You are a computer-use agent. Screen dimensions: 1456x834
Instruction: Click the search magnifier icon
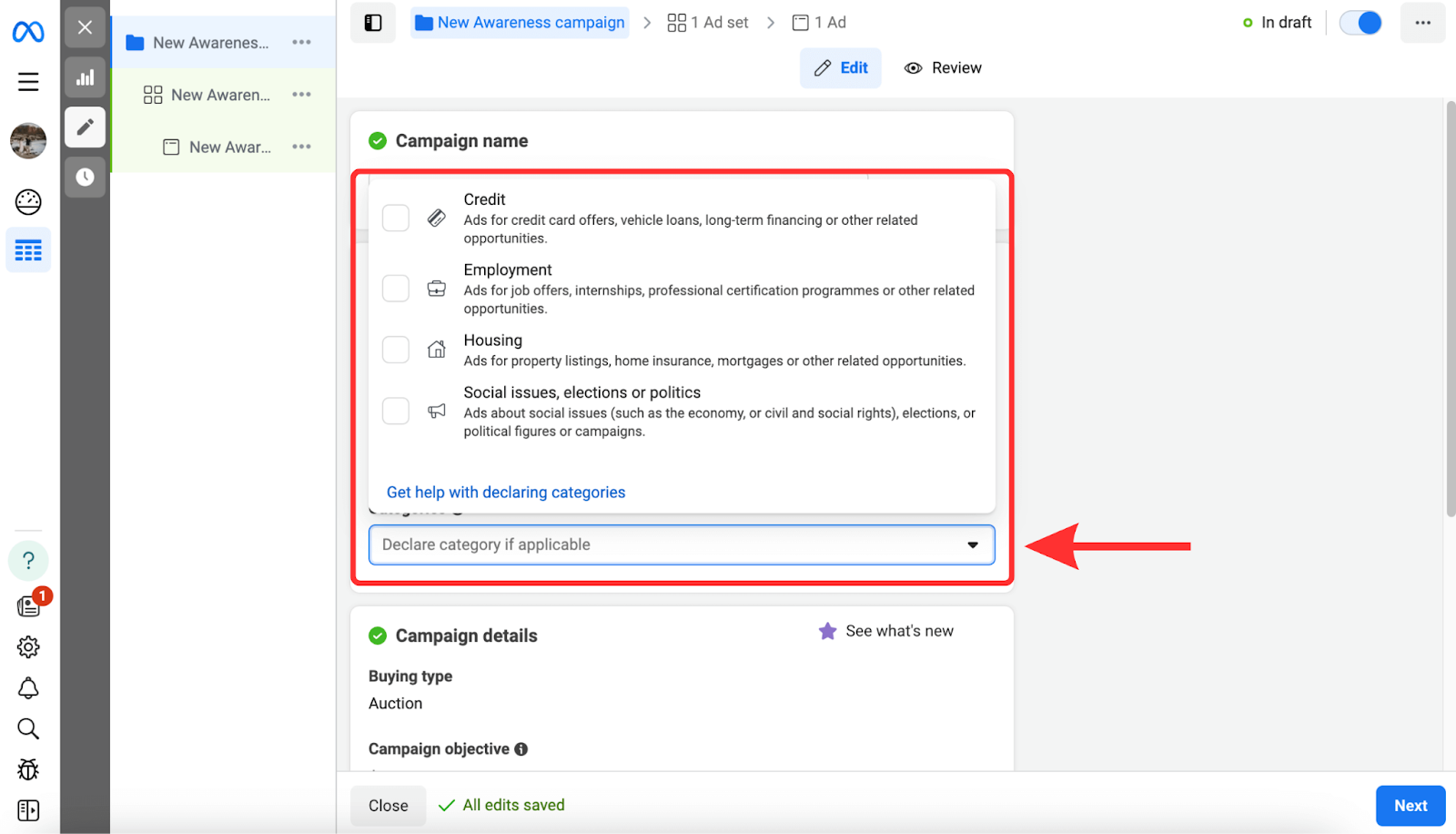pyautogui.click(x=28, y=728)
